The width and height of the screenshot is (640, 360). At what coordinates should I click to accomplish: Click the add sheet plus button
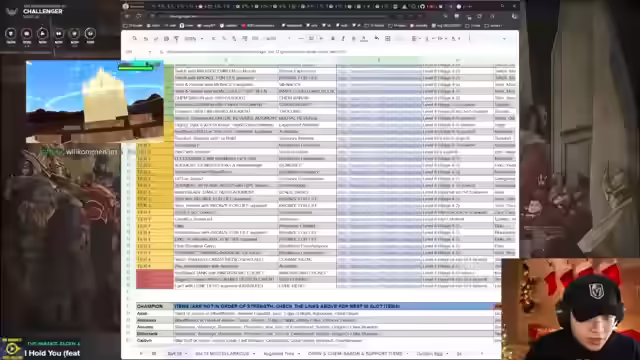point(141,353)
